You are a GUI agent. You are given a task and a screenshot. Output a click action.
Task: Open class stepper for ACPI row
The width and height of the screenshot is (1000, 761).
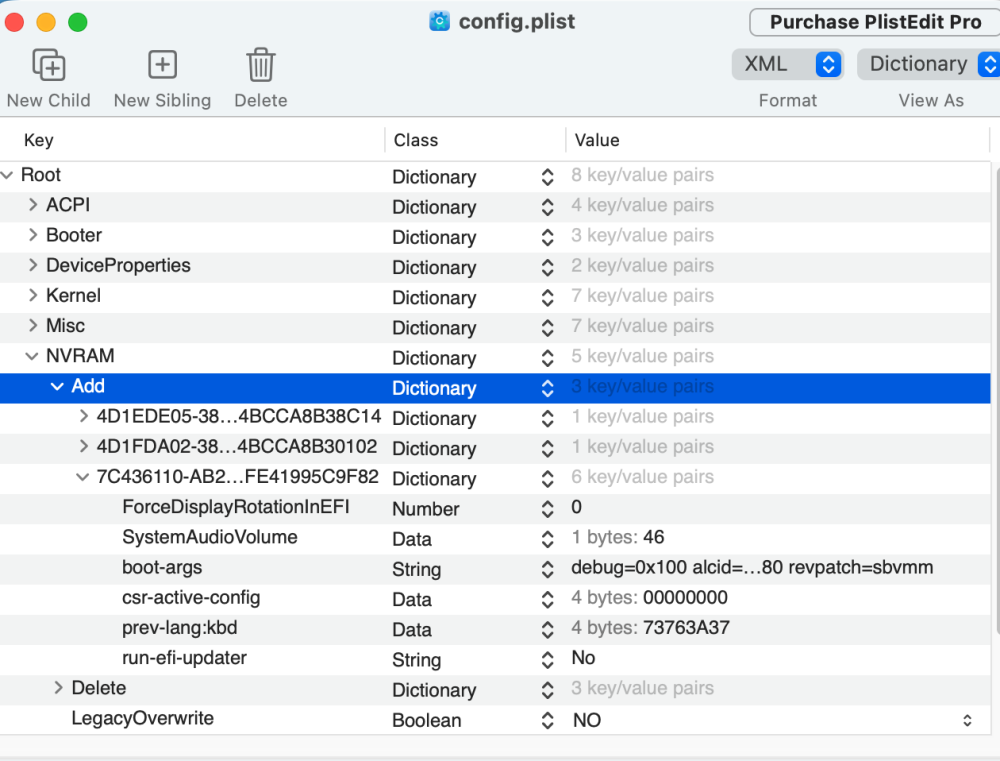[x=547, y=207]
